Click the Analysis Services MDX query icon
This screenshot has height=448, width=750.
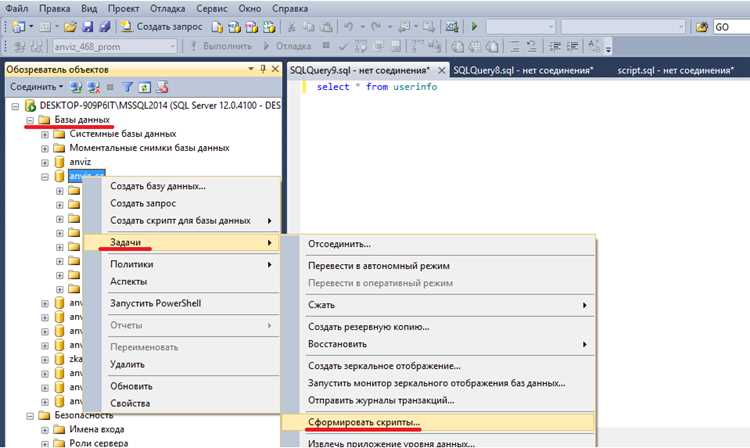[234, 27]
